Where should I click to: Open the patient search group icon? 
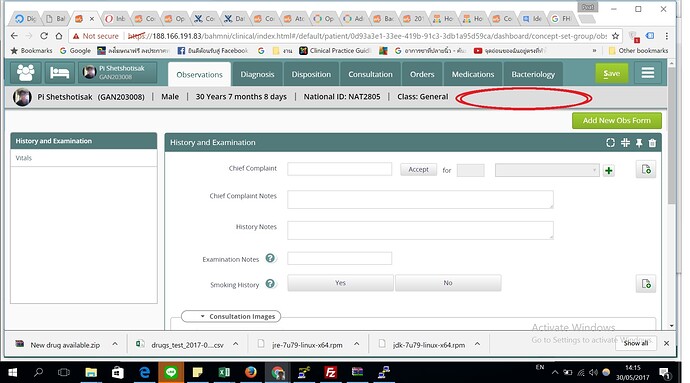[26, 73]
